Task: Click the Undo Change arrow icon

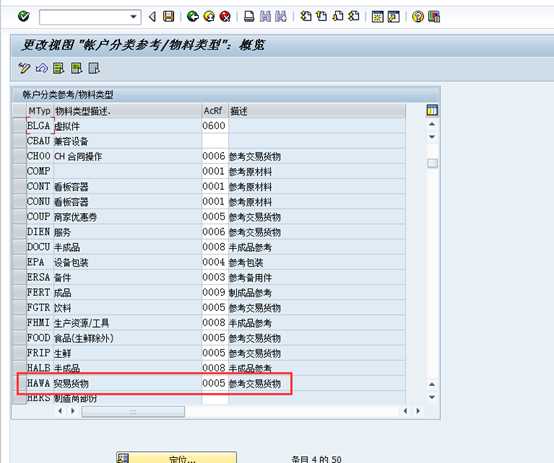Action: 42,68
